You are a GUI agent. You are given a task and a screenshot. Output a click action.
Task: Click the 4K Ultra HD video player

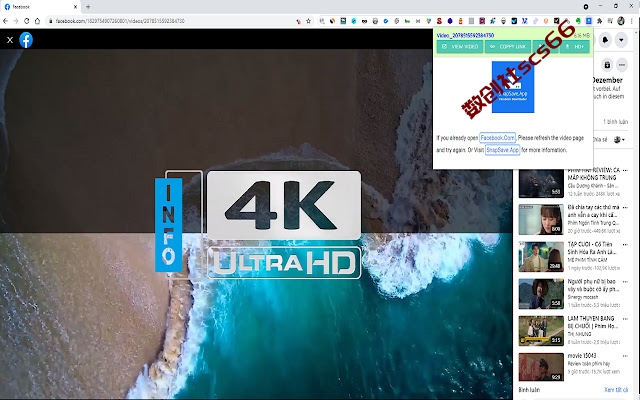tap(256, 224)
